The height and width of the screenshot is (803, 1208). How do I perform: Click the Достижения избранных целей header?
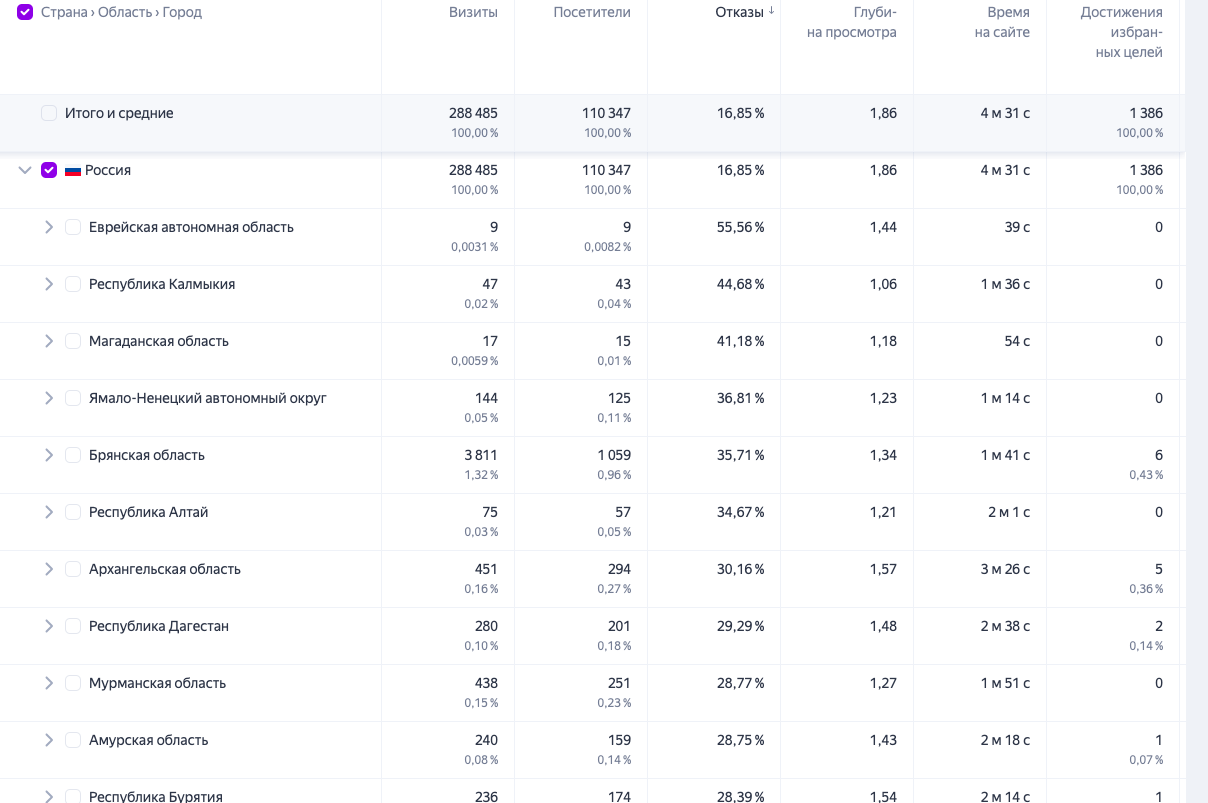tap(1121, 32)
